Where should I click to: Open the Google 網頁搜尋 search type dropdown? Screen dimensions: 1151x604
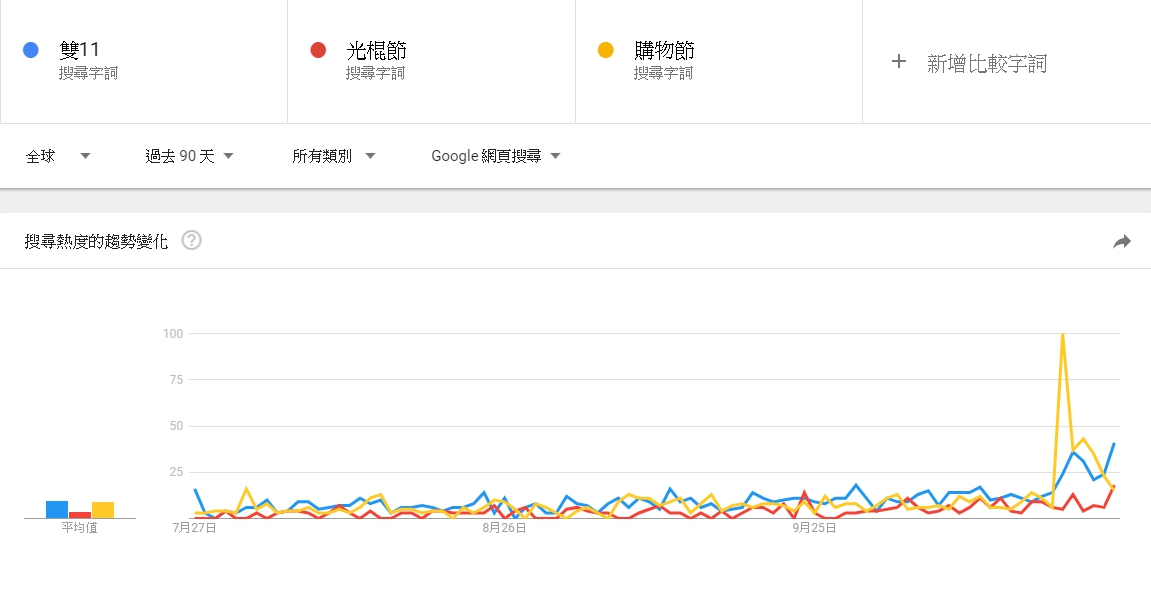[x=496, y=156]
